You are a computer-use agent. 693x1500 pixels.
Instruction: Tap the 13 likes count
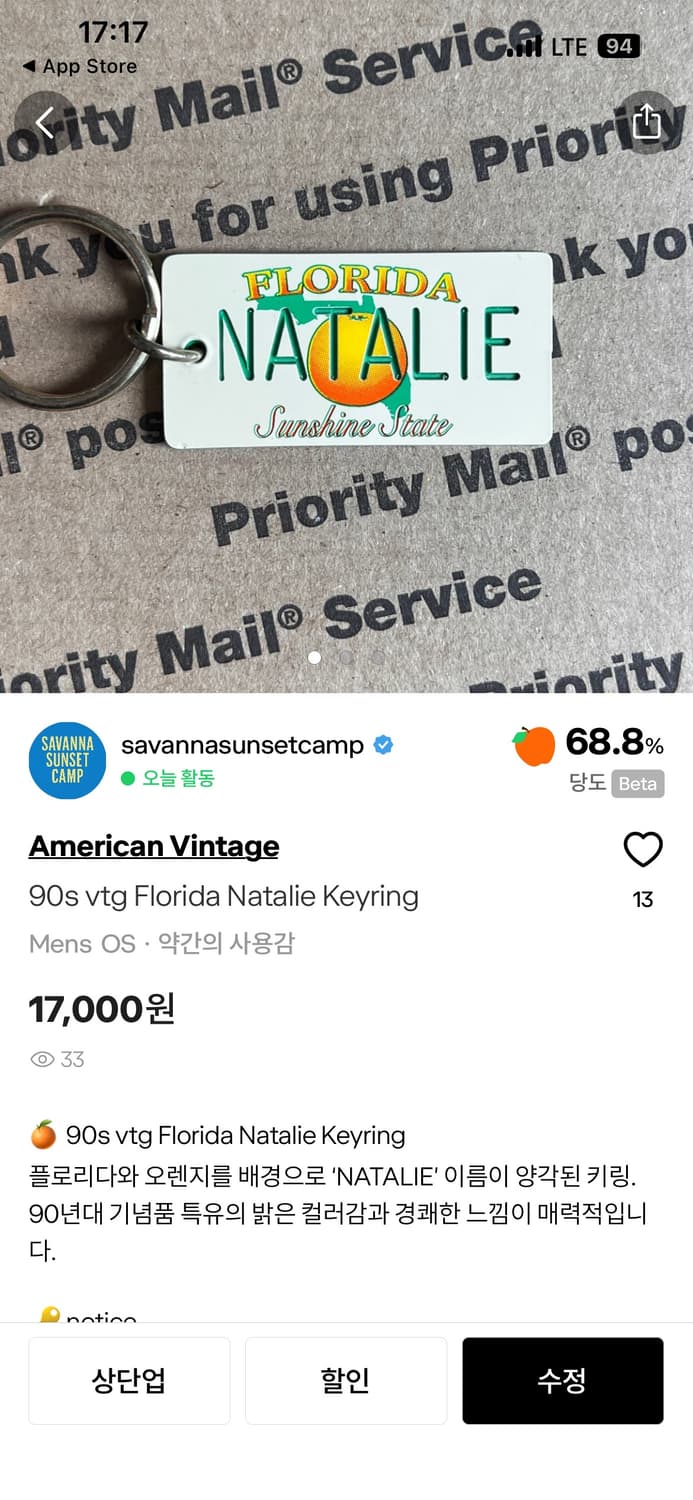click(643, 900)
